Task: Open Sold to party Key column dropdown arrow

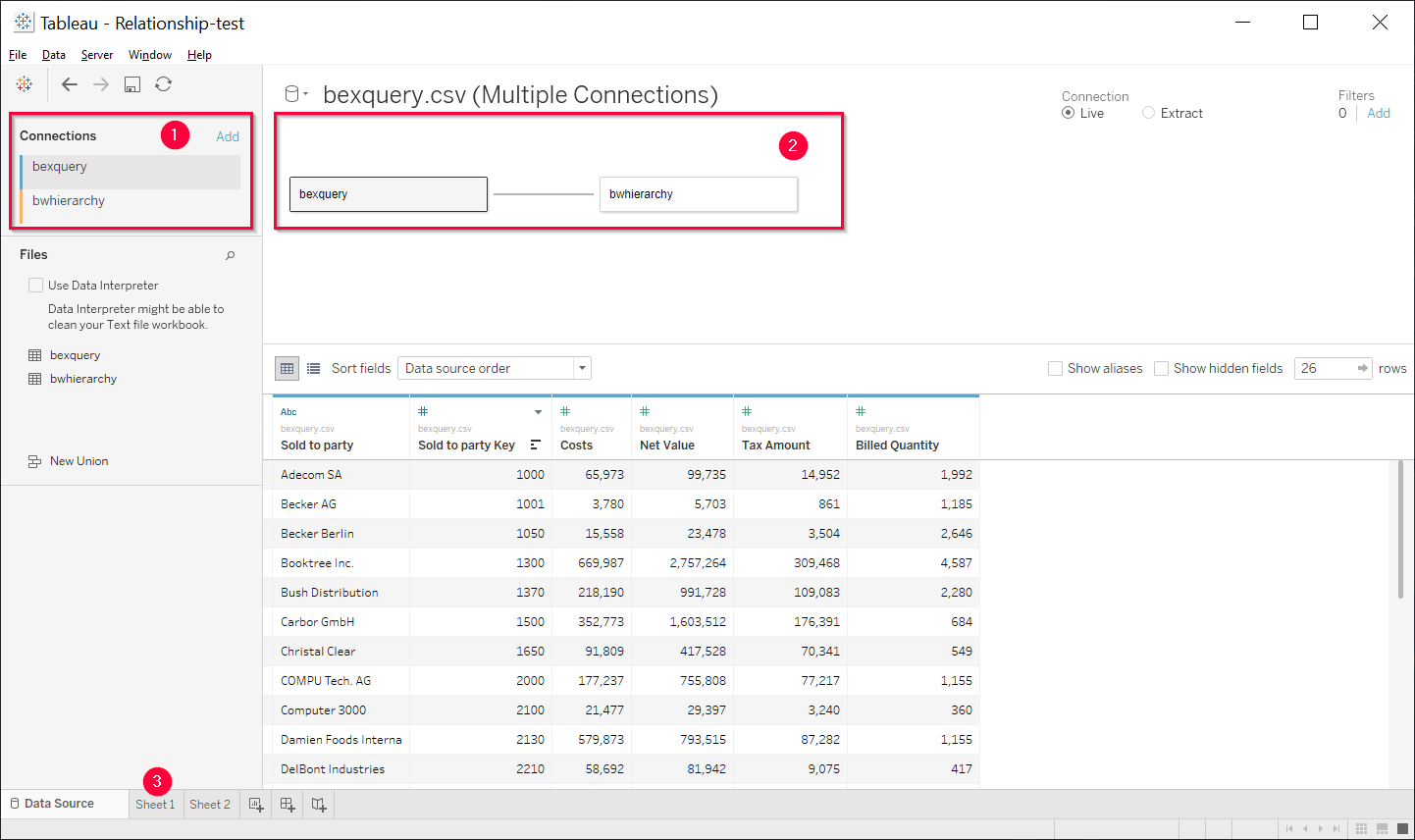Action: tap(538, 412)
